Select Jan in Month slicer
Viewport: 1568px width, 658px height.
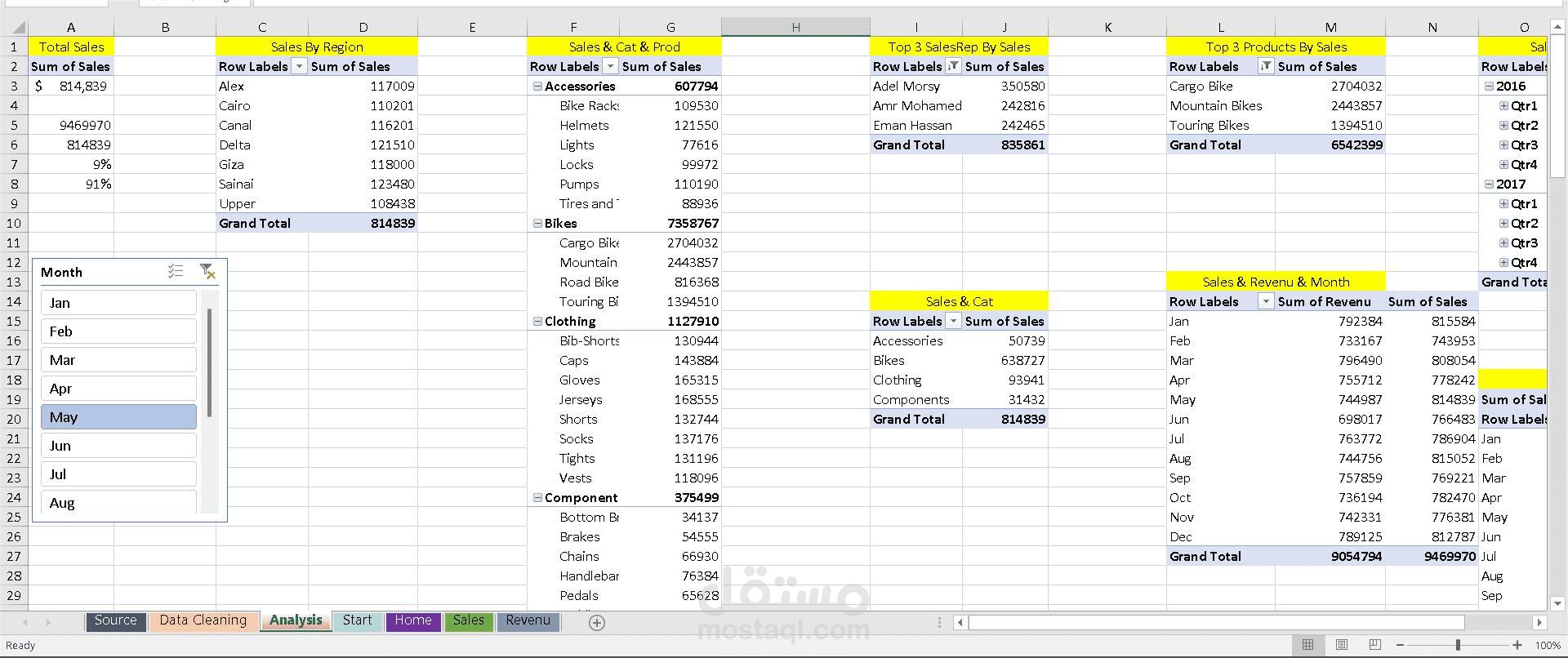coord(118,303)
